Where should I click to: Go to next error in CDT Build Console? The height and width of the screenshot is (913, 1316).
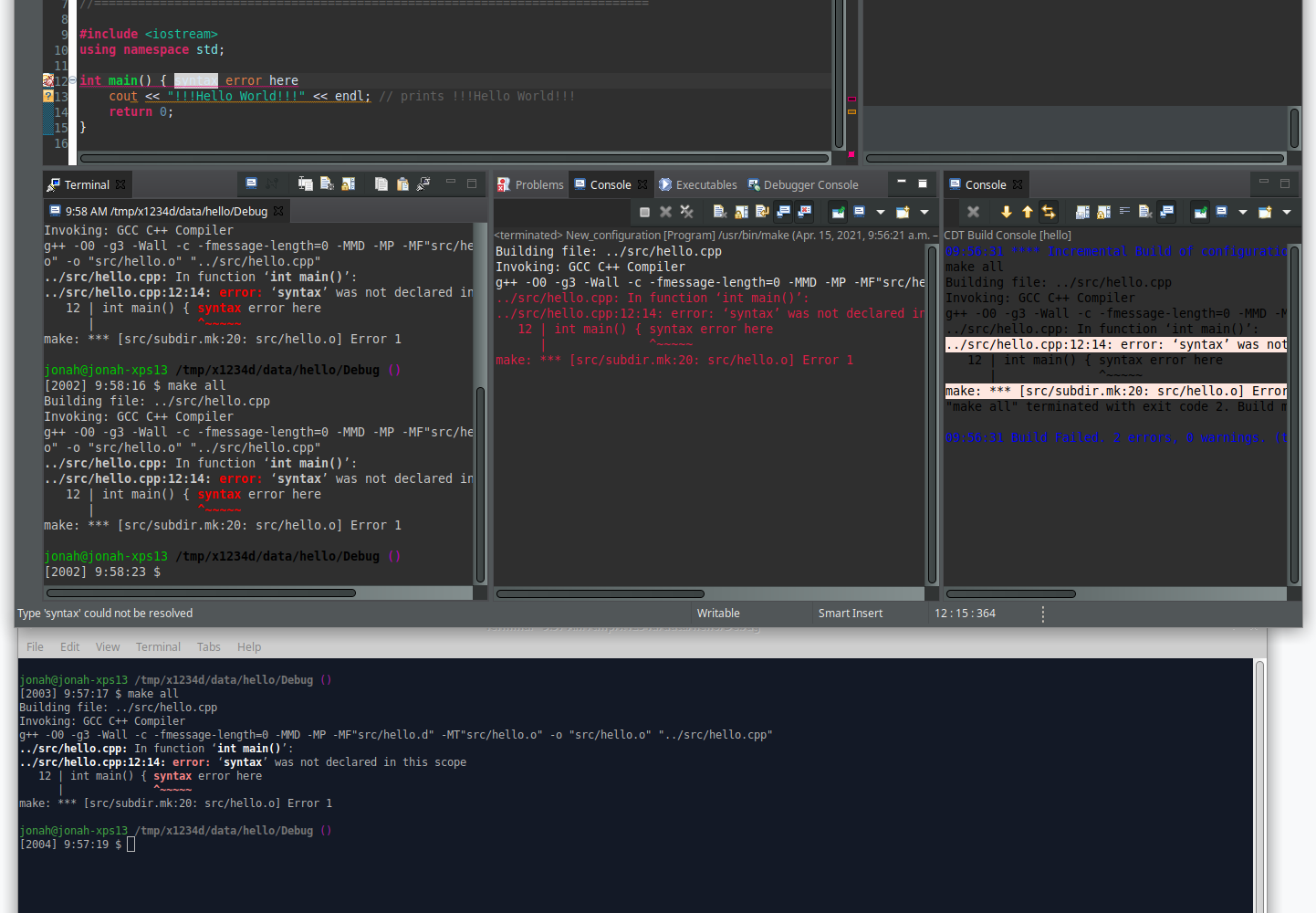coord(1006,212)
